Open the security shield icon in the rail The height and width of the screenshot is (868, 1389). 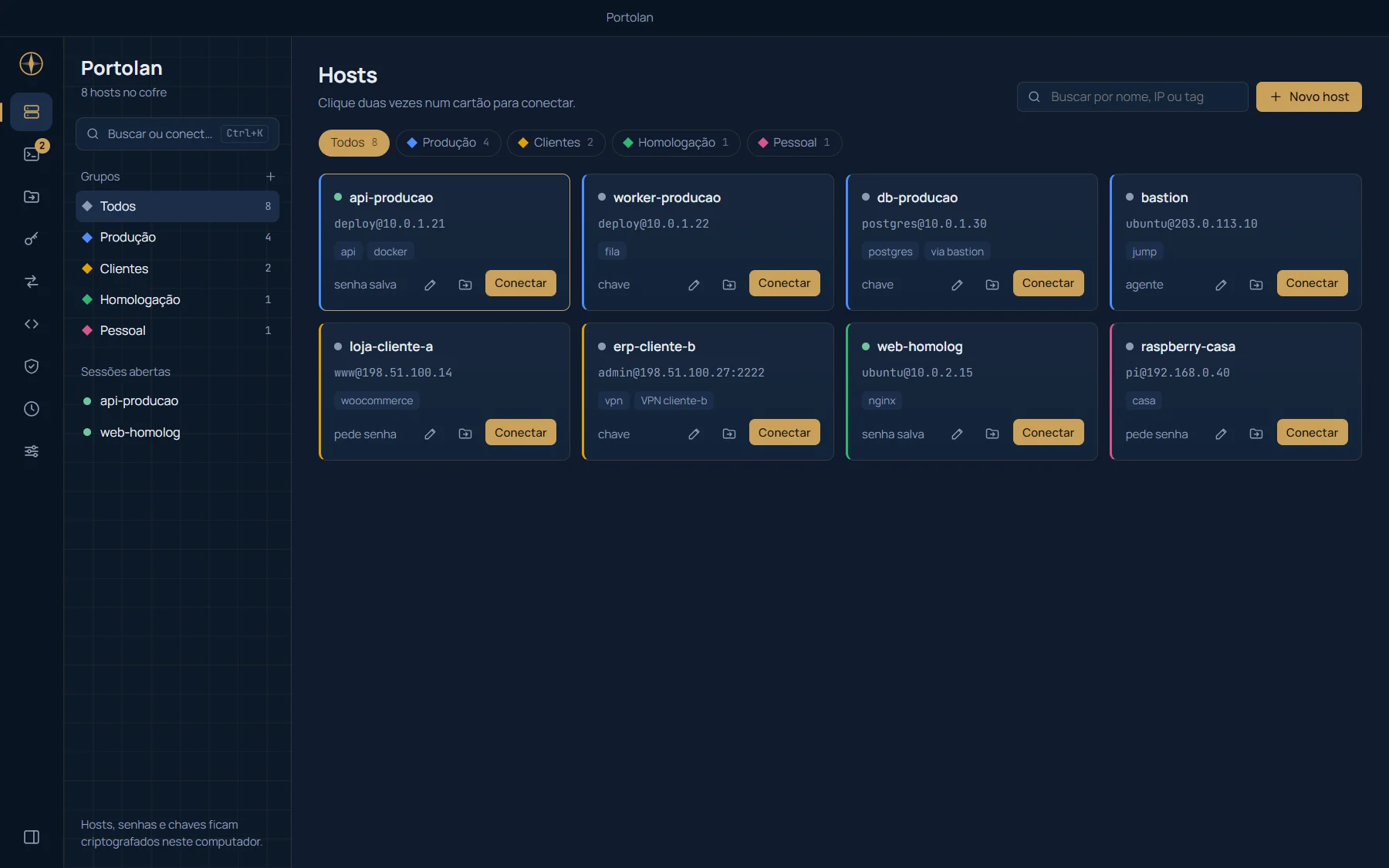tap(32, 366)
